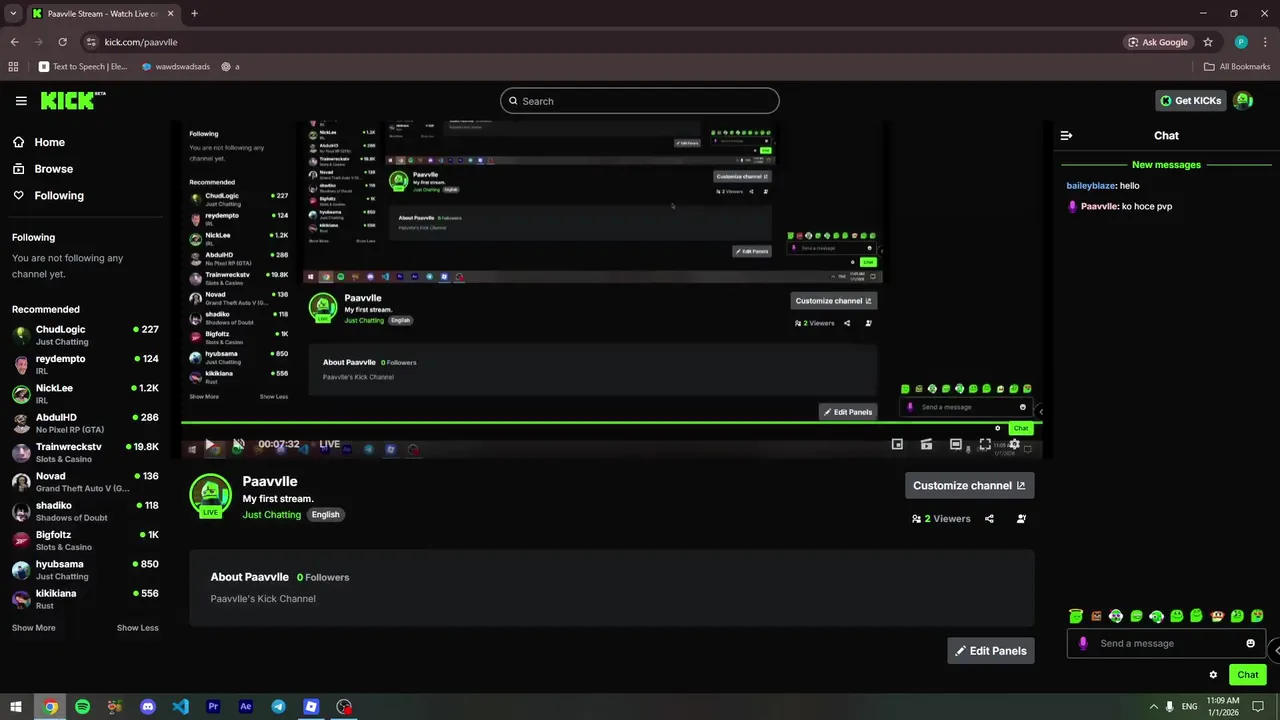Open shadiko recommended channel
This screenshot has width=1280, height=720.
pos(85,511)
